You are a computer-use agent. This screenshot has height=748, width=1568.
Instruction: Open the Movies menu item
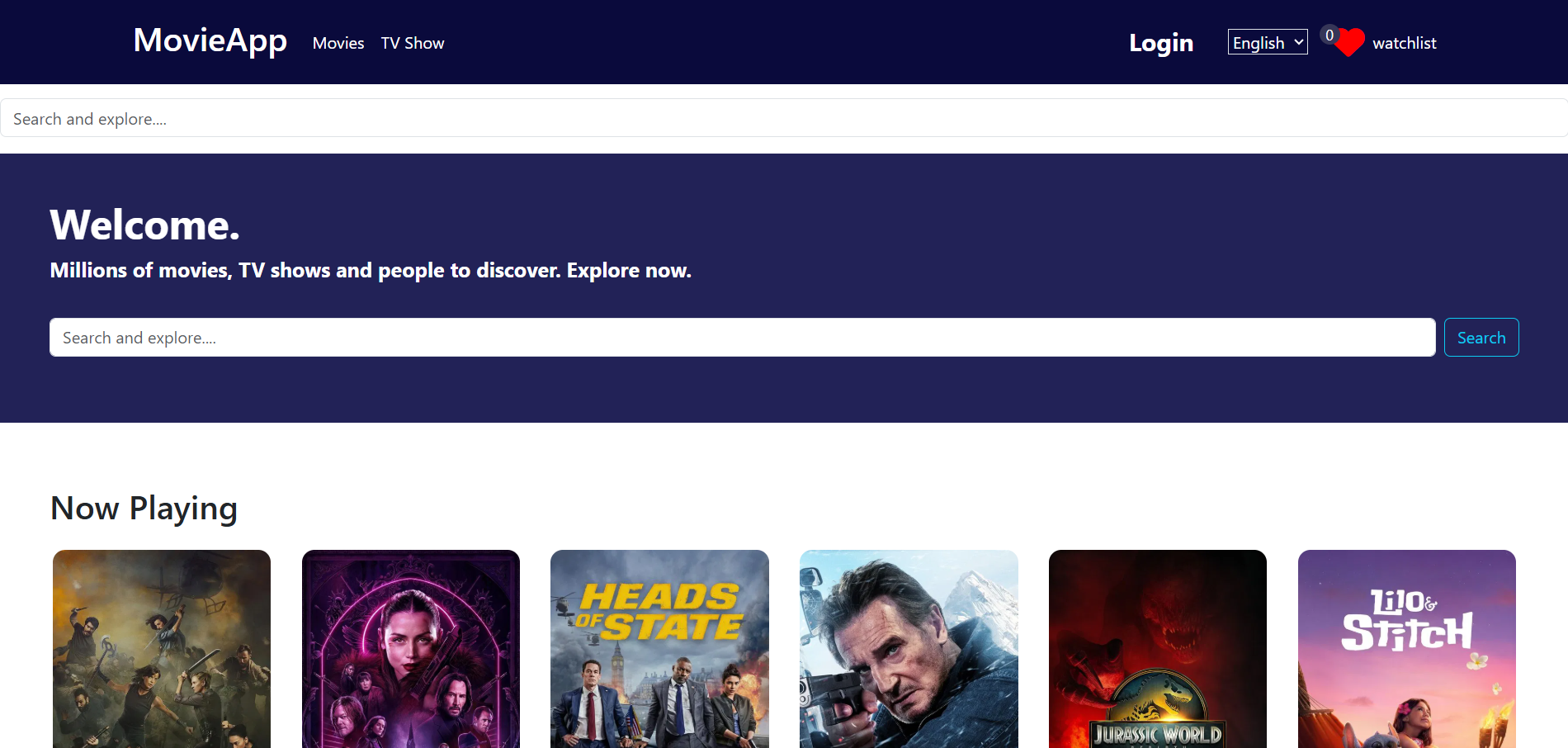(x=338, y=43)
